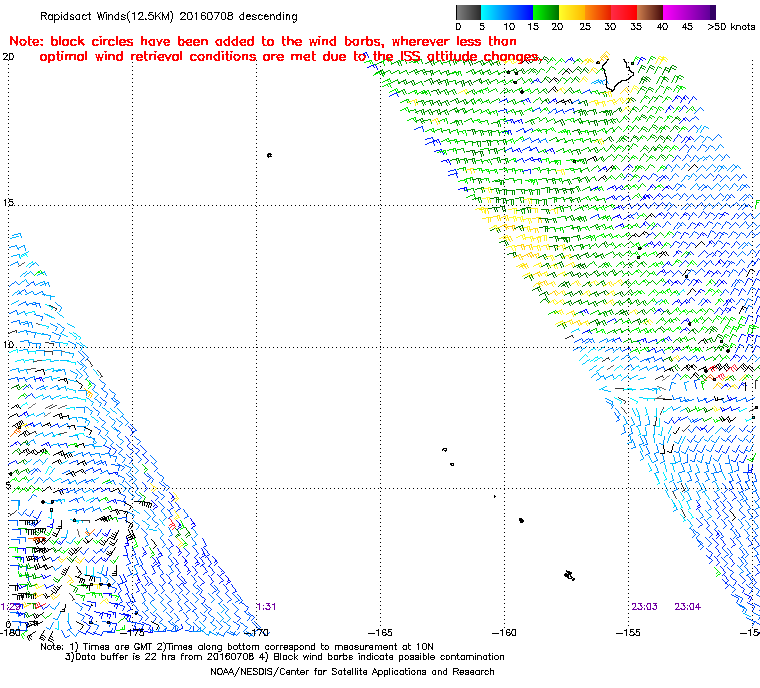
Task: Click the red "Note: black circles have been added" line
Action: click(263, 41)
